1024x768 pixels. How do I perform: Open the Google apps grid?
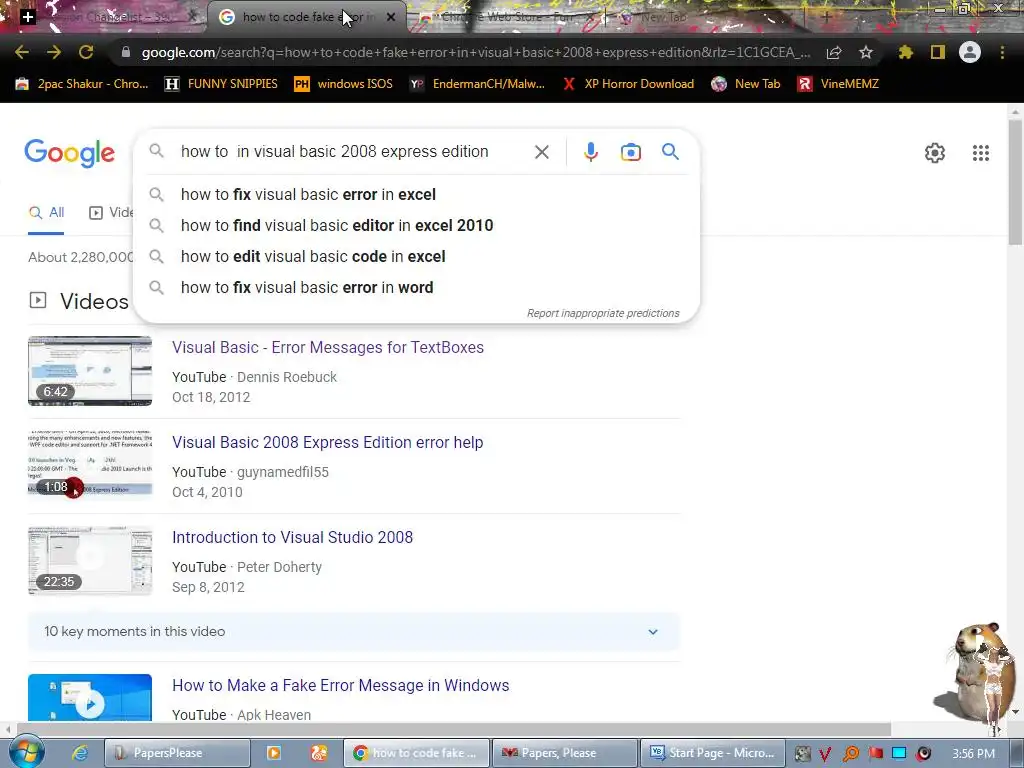pyautogui.click(x=980, y=153)
